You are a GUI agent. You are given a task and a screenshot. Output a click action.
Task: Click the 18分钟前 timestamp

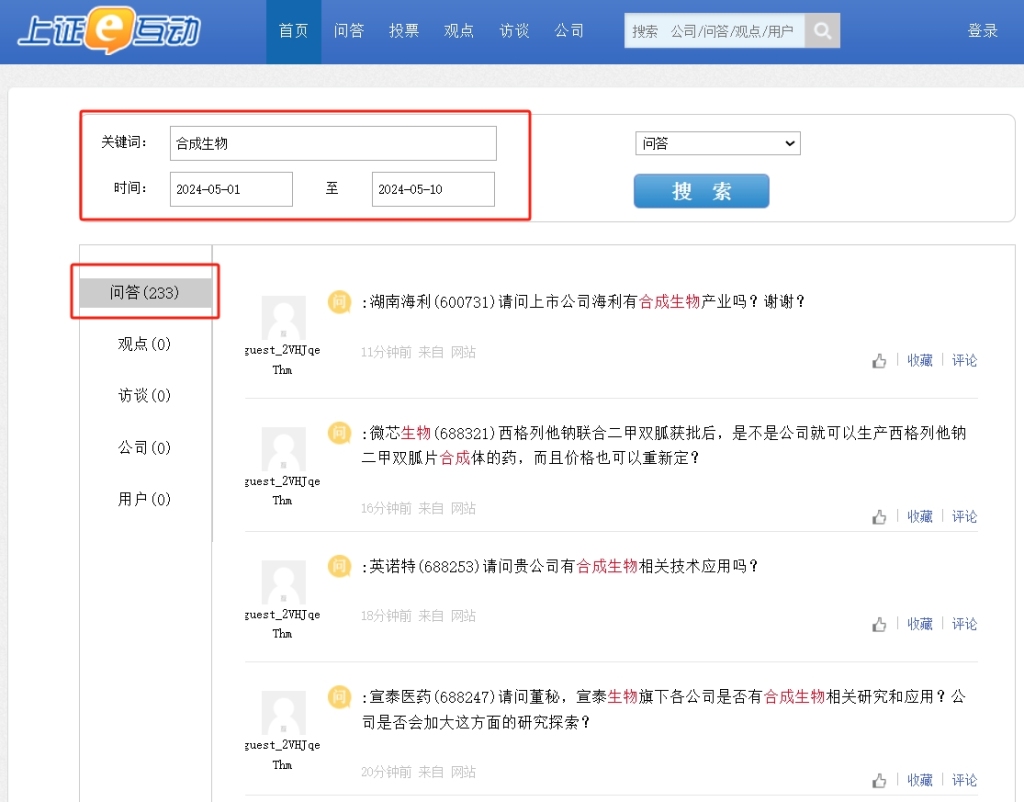pyautogui.click(x=386, y=616)
